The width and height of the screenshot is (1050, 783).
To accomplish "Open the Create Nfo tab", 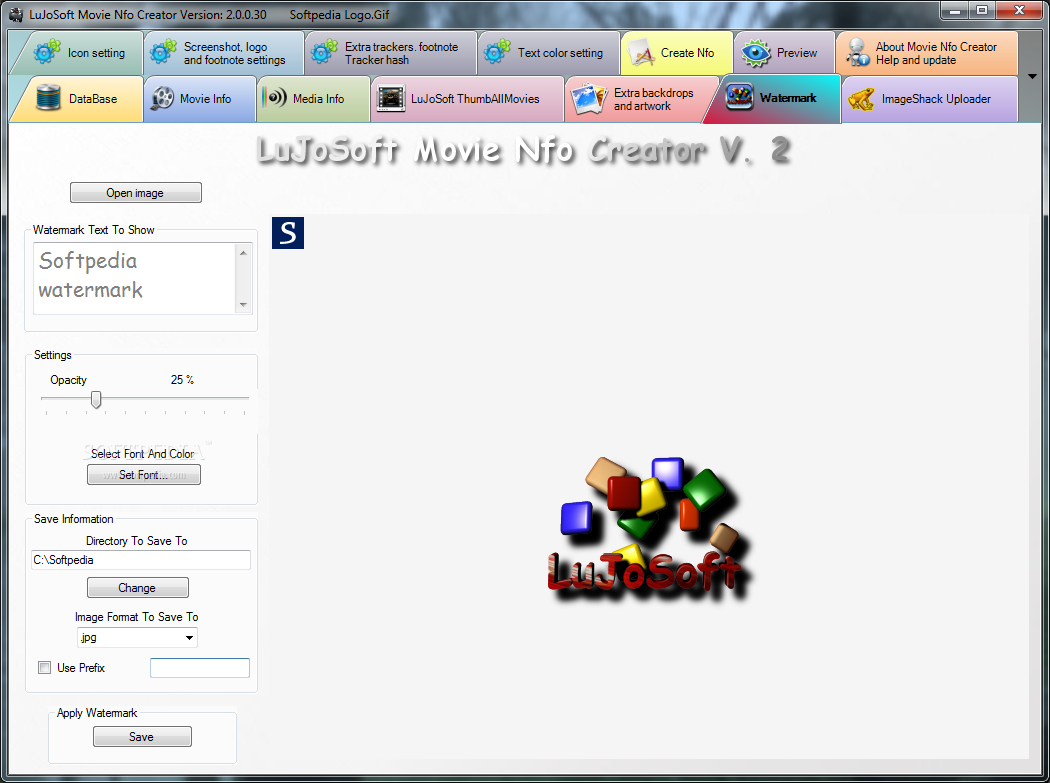I will [x=676, y=53].
